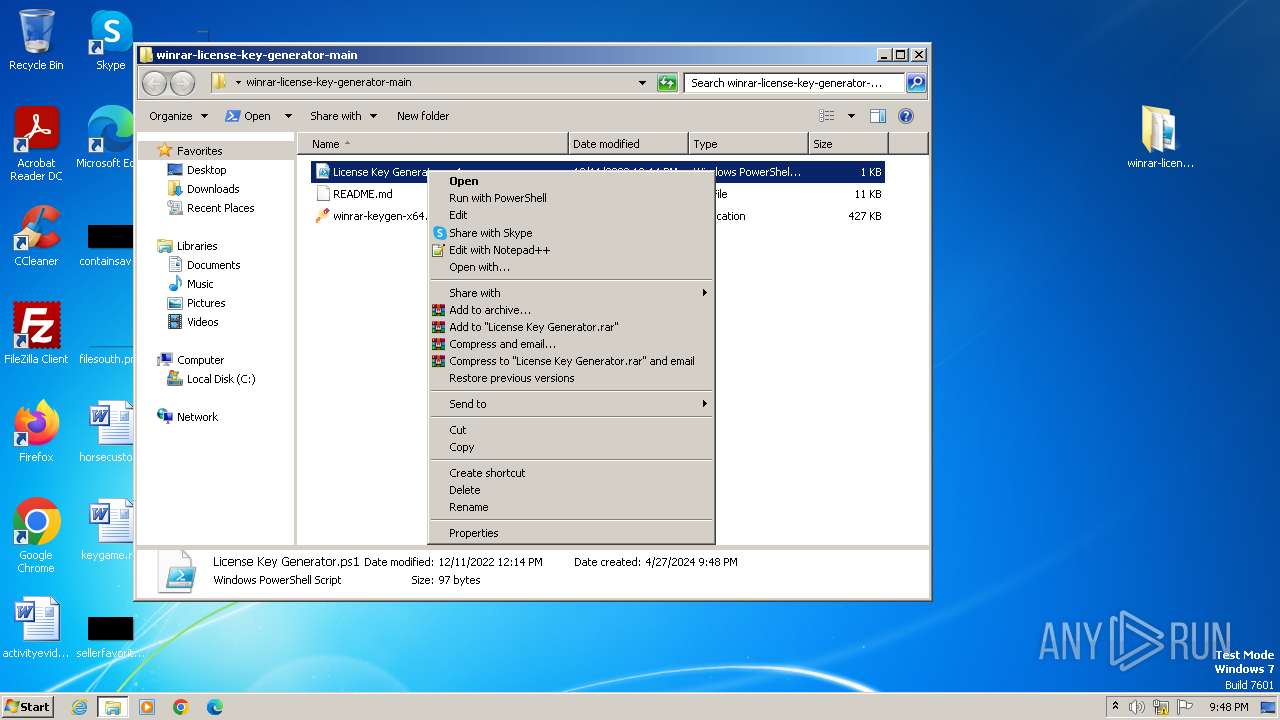Refresh the folder view with the green arrows button
1280x720 pixels.
coord(667,83)
